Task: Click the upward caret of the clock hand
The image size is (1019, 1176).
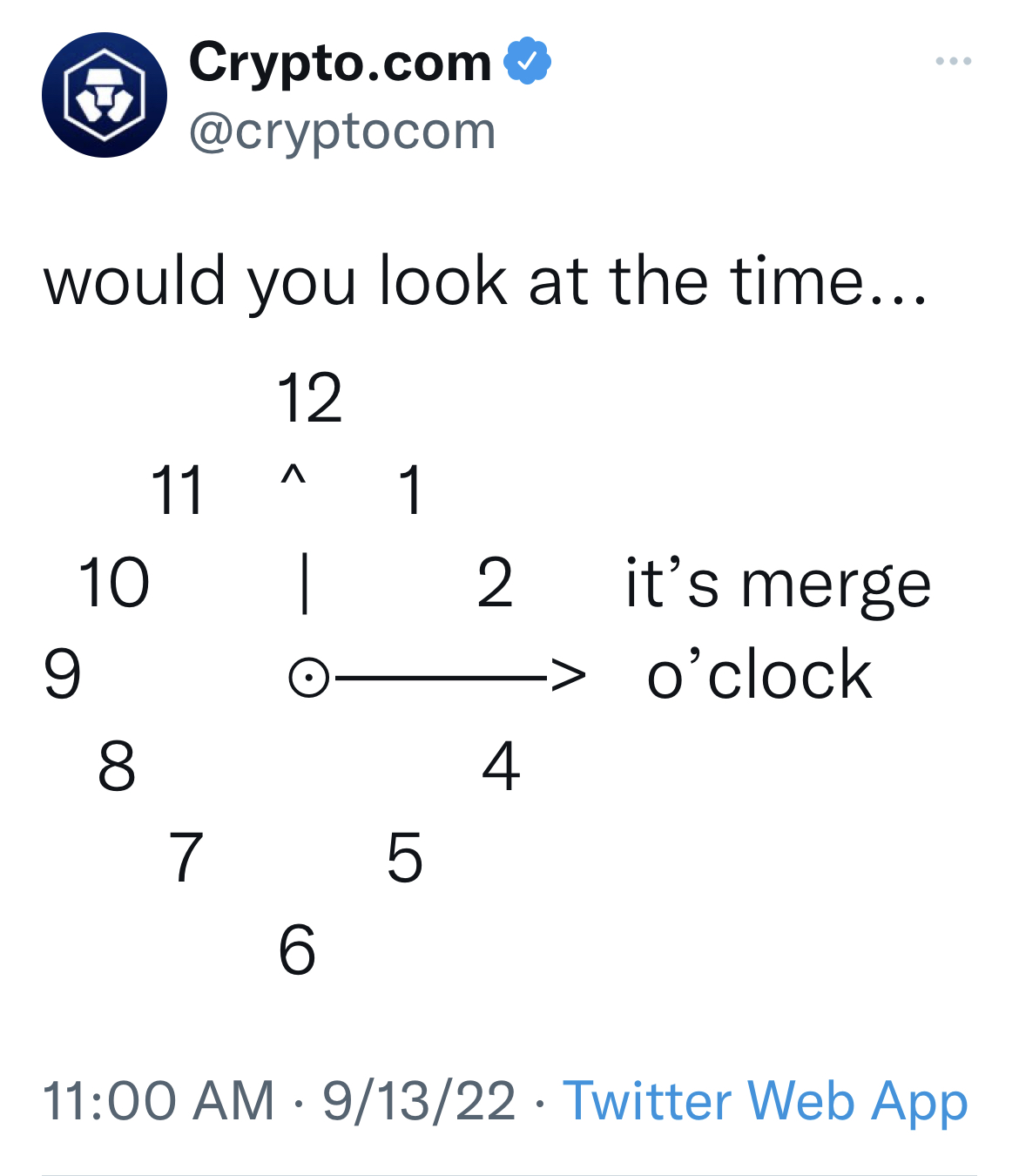Action: [294, 476]
